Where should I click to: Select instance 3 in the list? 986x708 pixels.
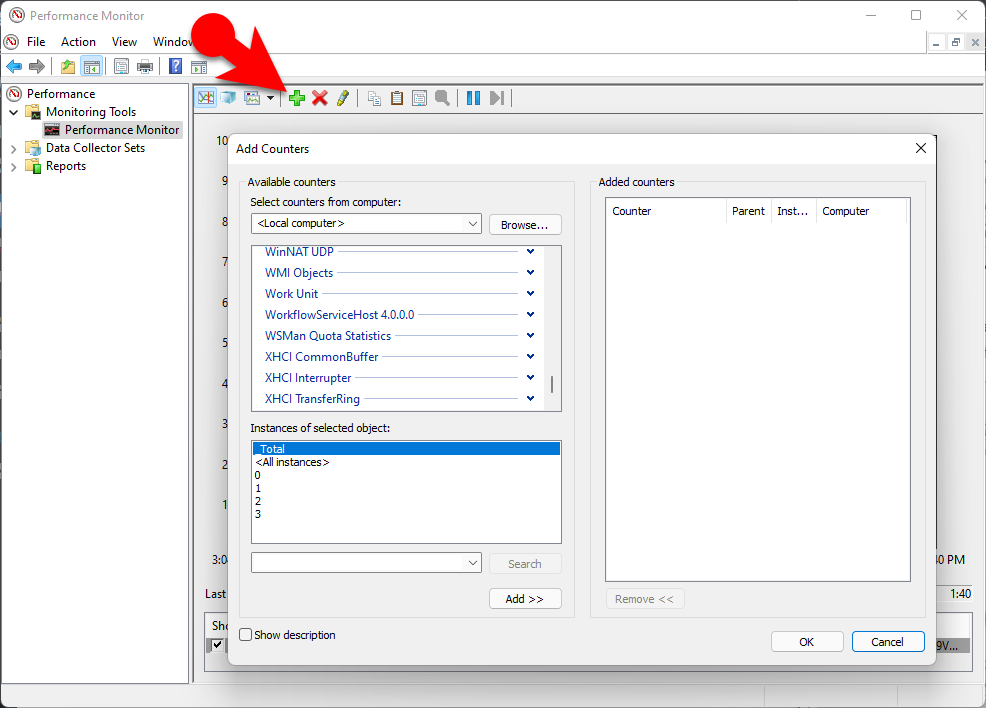tap(406, 514)
